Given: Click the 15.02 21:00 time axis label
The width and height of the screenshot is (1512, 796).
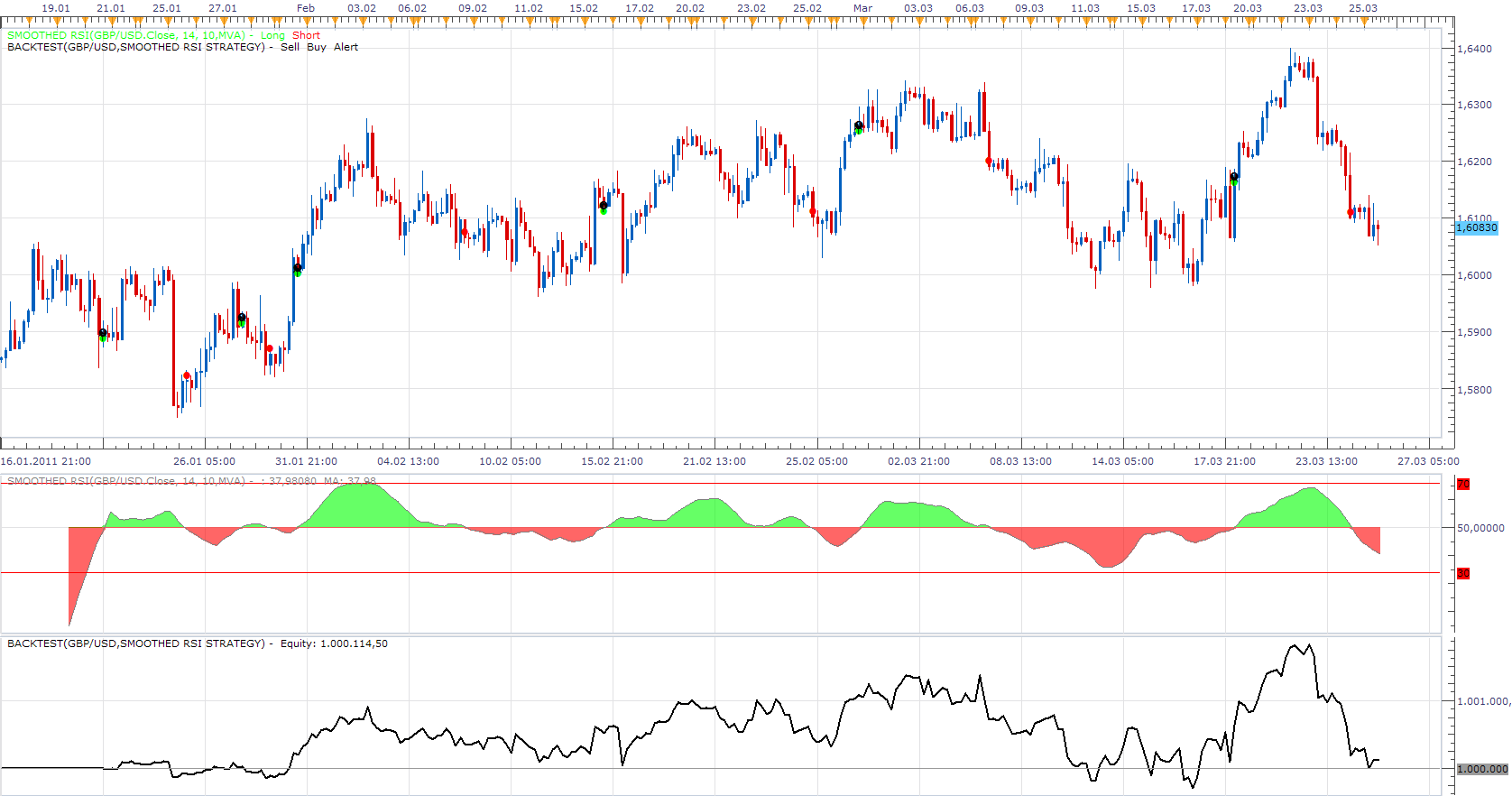Looking at the screenshot, I should (x=613, y=461).
